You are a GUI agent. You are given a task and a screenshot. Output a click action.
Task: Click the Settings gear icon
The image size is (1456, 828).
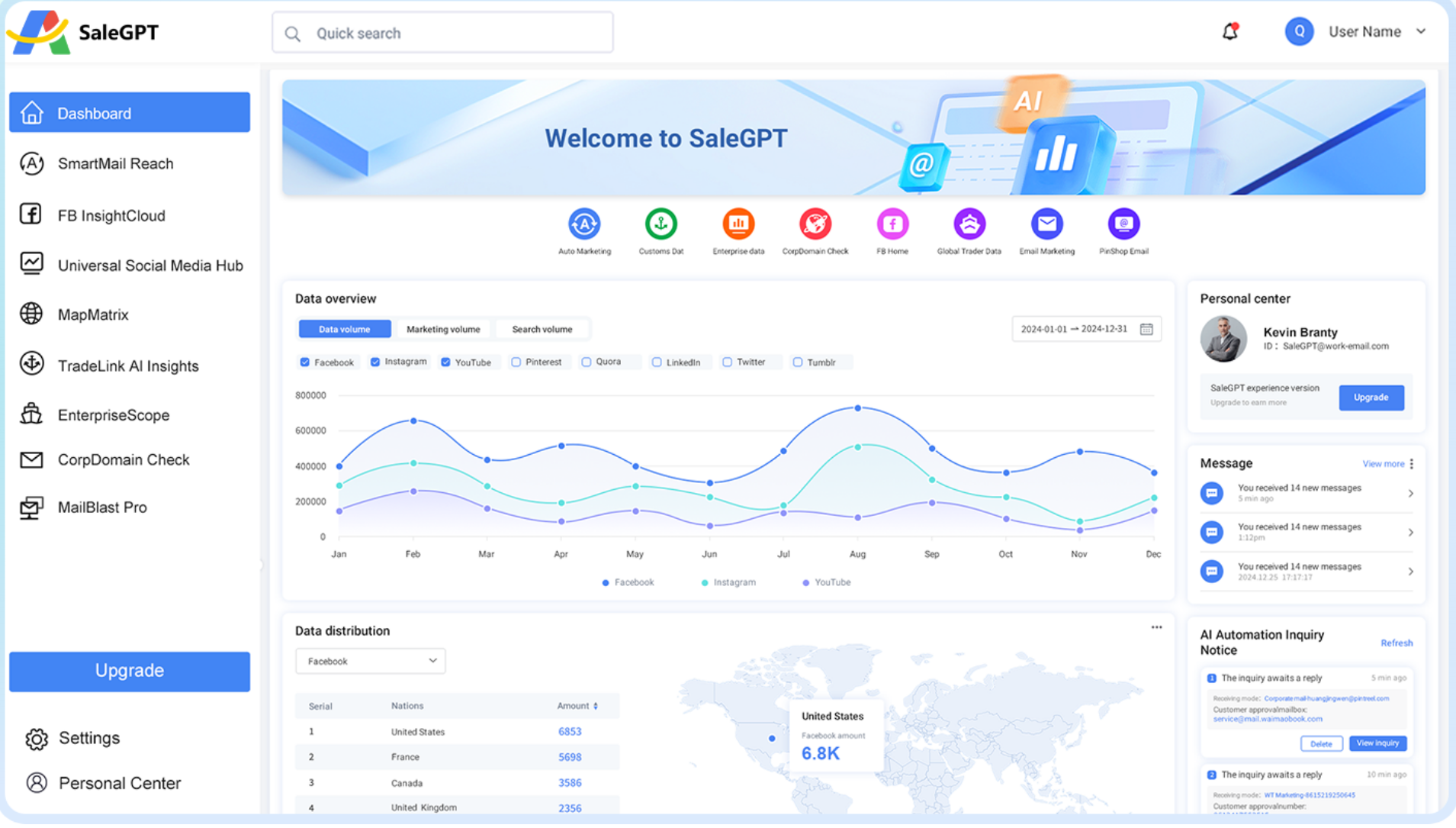pos(37,739)
